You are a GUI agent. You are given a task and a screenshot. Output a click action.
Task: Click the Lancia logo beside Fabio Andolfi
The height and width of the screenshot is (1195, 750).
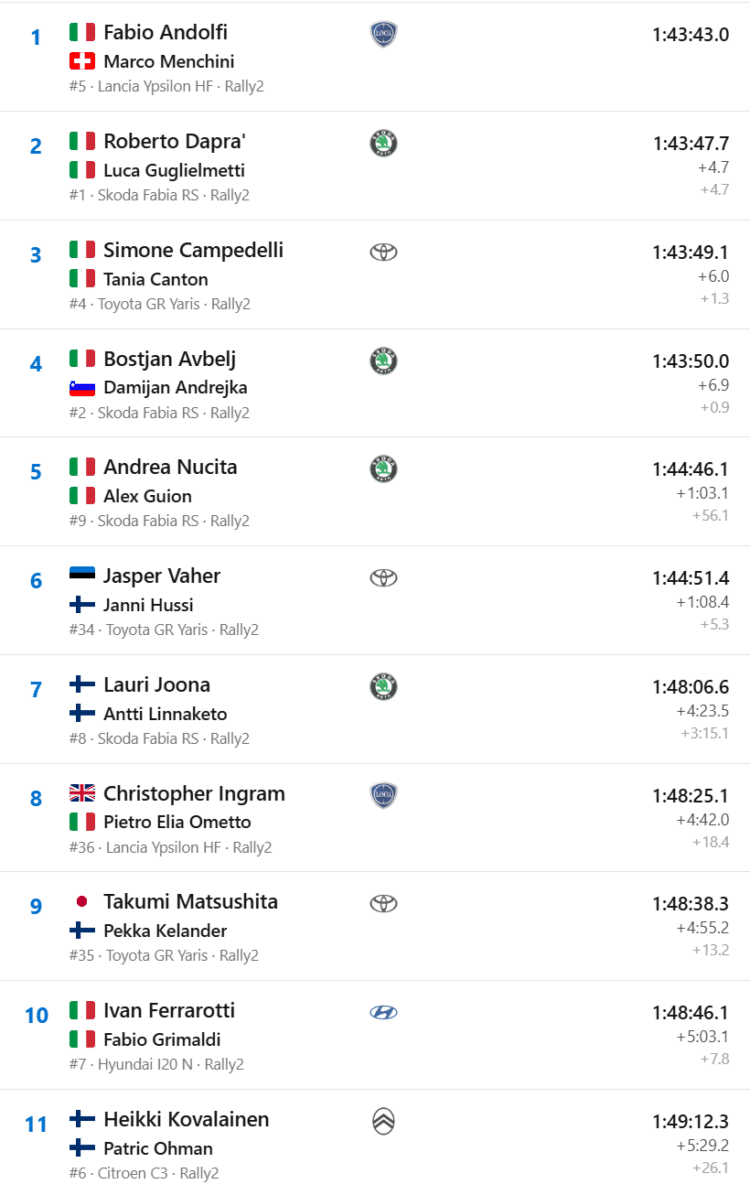click(x=383, y=34)
